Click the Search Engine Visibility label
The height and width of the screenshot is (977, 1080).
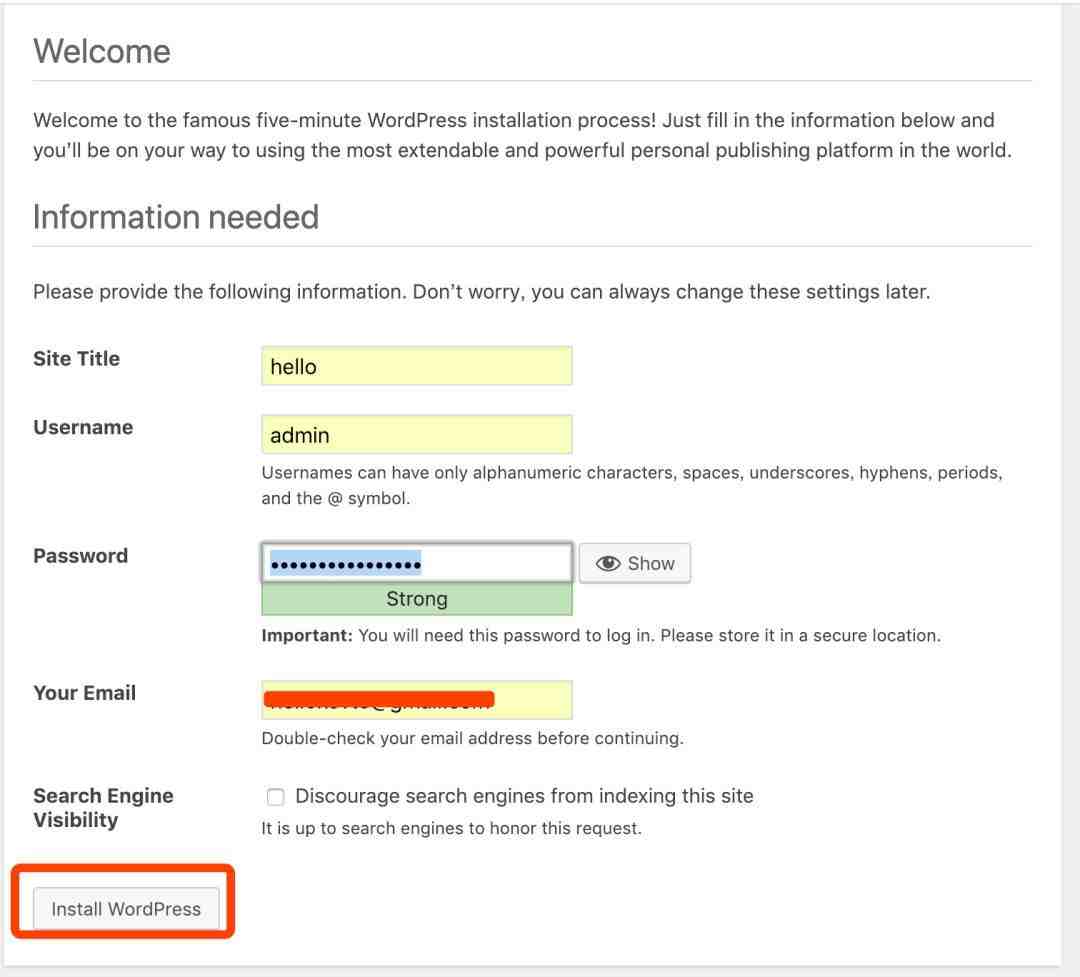[103, 808]
